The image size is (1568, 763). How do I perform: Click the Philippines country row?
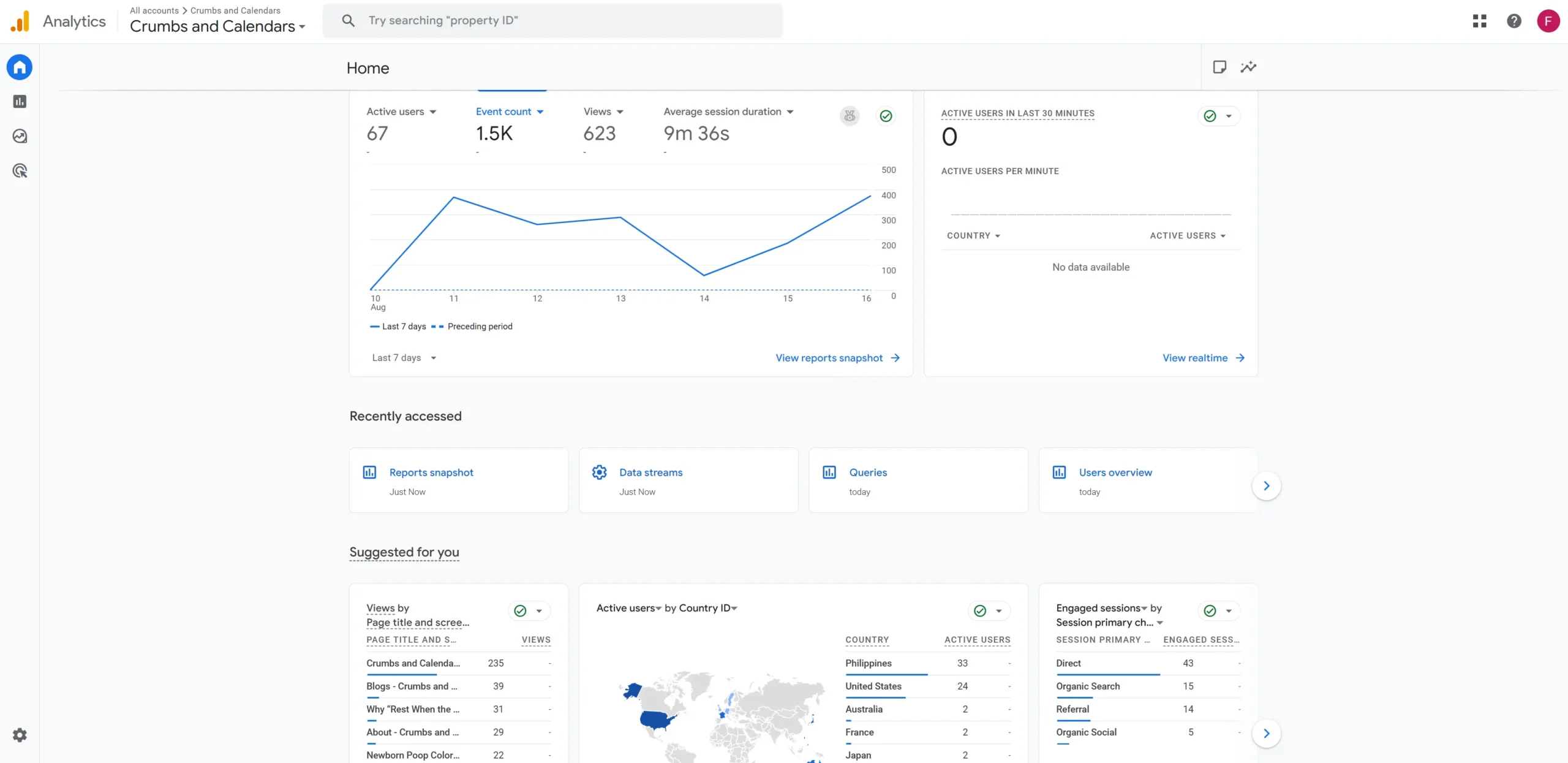(x=927, y=664)
